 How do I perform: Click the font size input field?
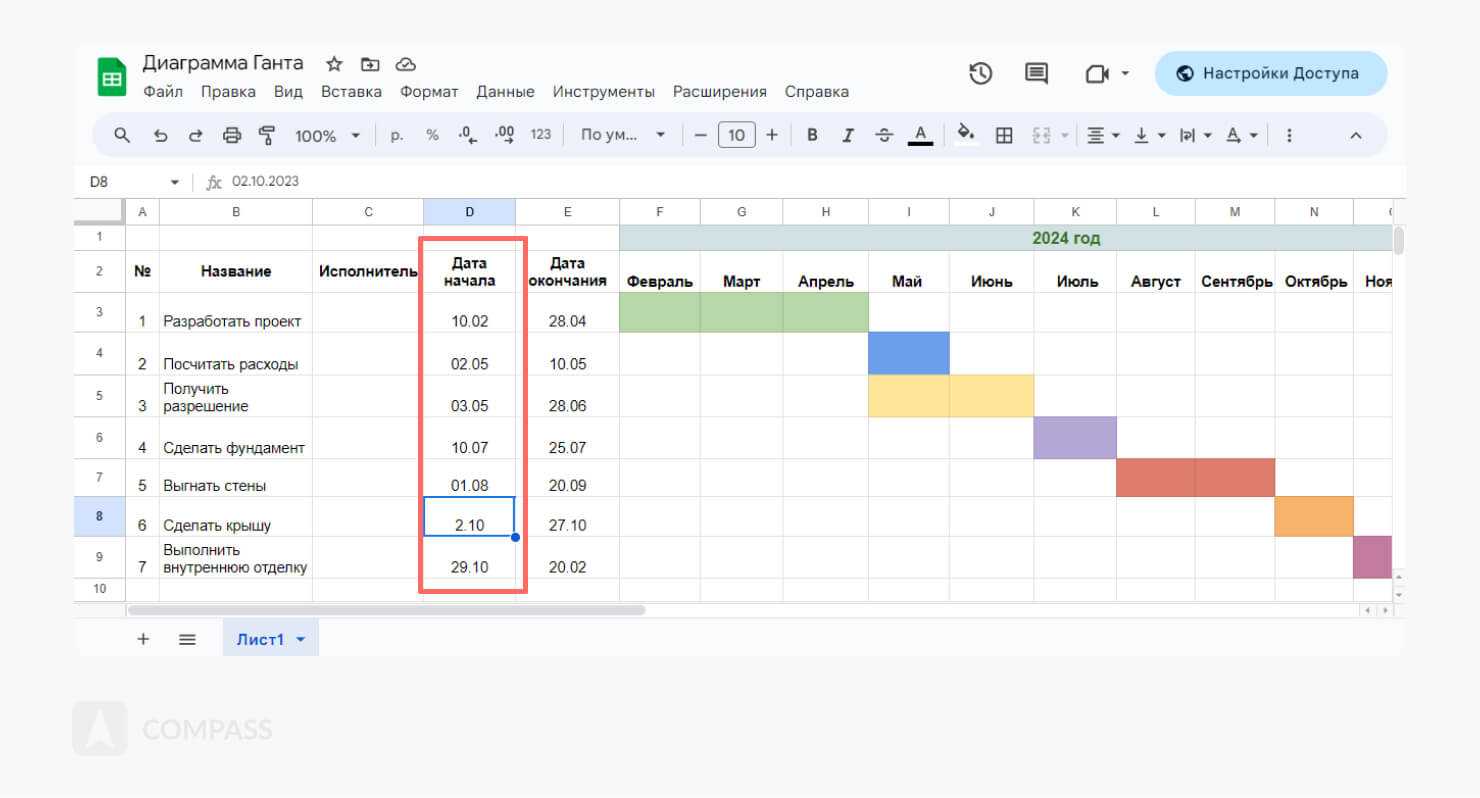pyautogui.click(x=736, y=135)
